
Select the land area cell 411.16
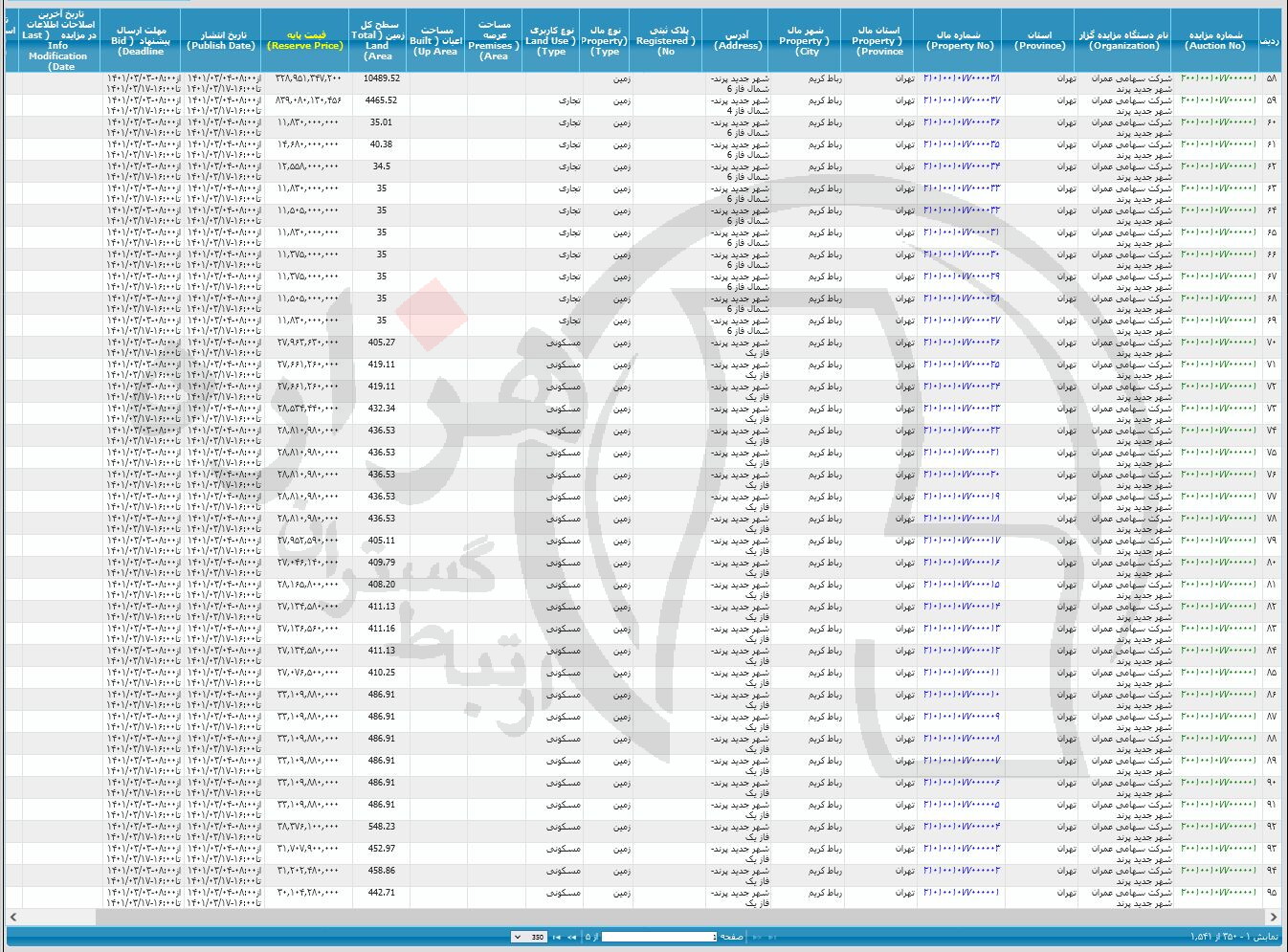coord(381,629)
